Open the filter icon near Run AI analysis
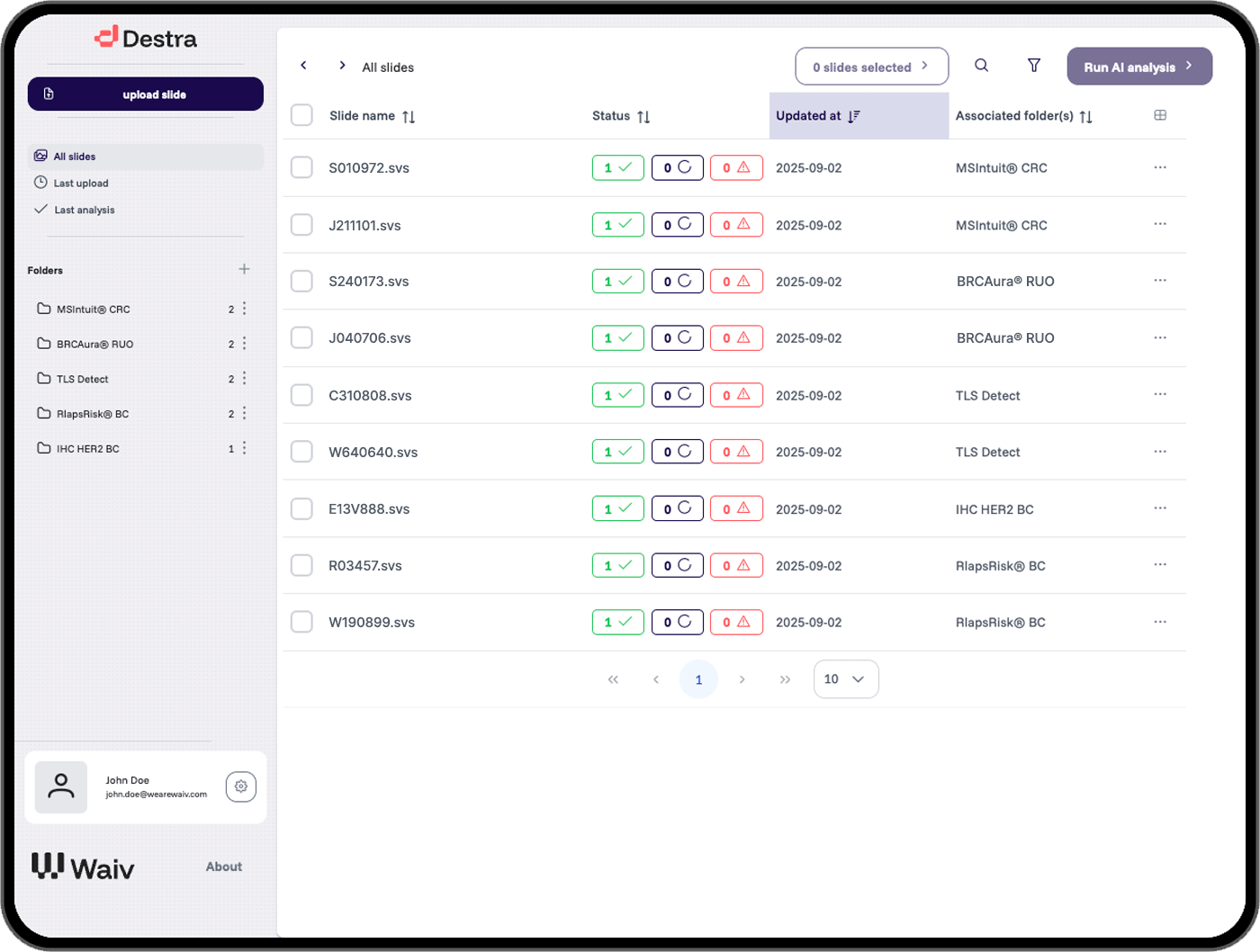The height and width of the screenshot is (952, 1260). pyautogui.click(x=1034, y=66)
